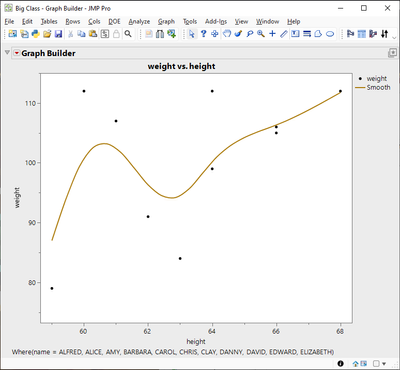This screenshot has width=400, height=370.
Task: Click the flag icon in the right toolbar
Action: 350,34
